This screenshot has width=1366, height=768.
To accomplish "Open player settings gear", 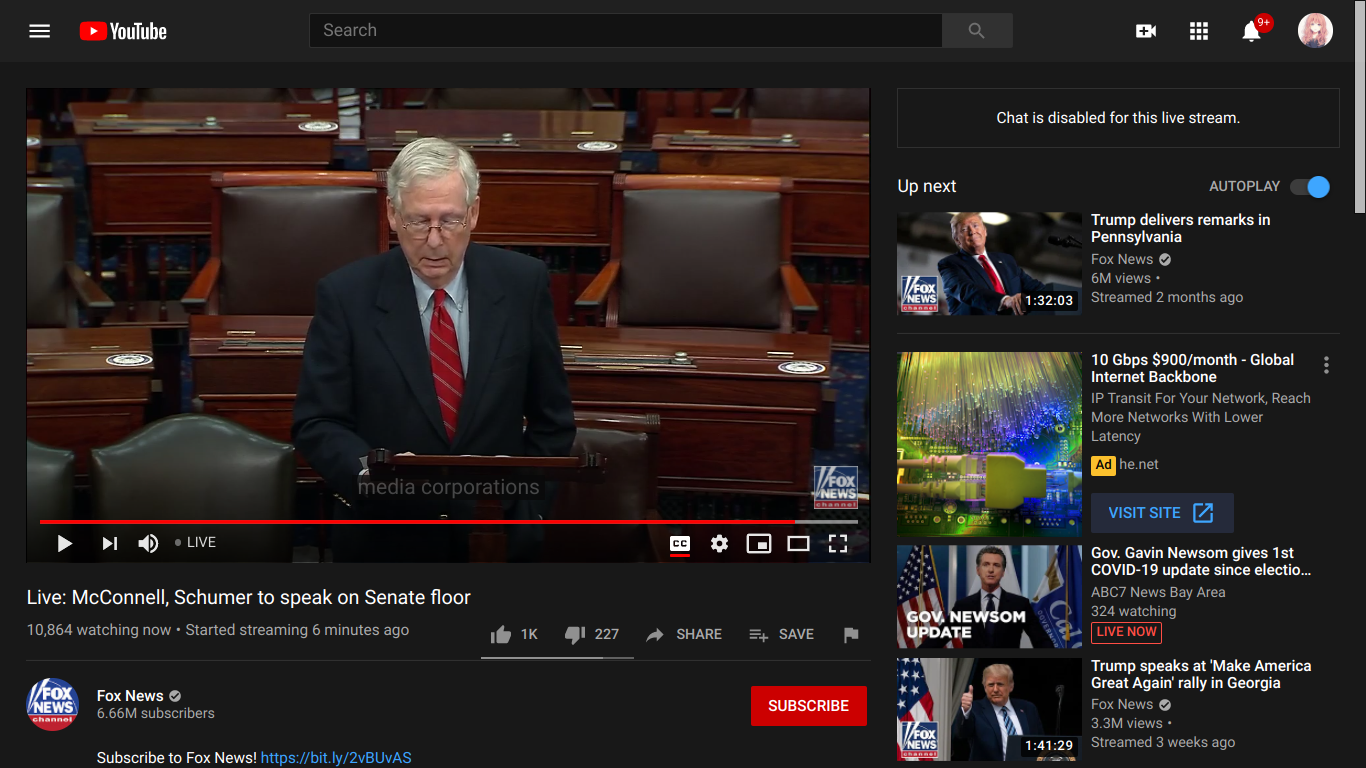I will point(719,544).
